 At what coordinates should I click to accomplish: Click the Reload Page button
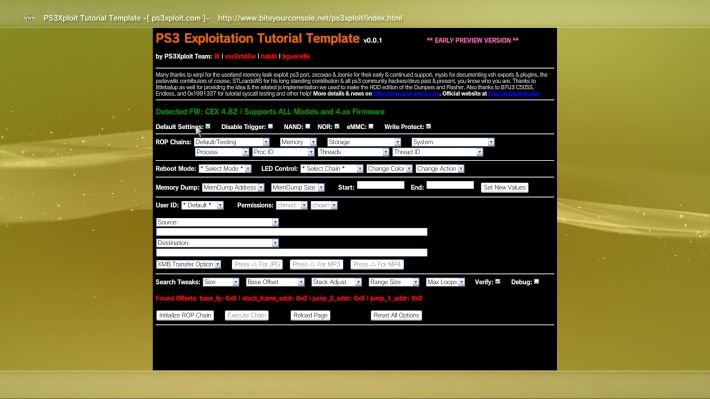tap(310, 315)
